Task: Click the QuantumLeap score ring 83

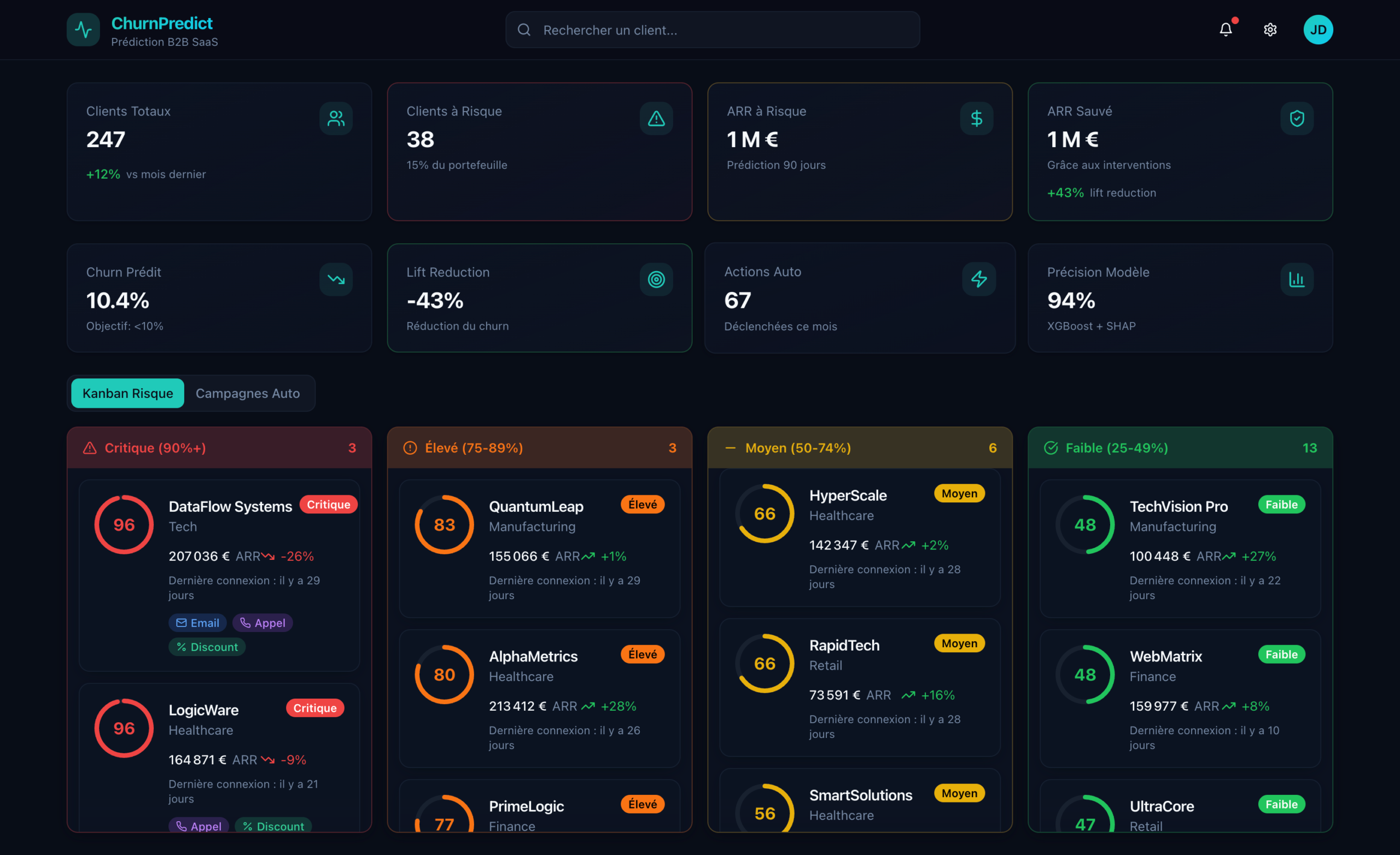Action: click(444, 524)
